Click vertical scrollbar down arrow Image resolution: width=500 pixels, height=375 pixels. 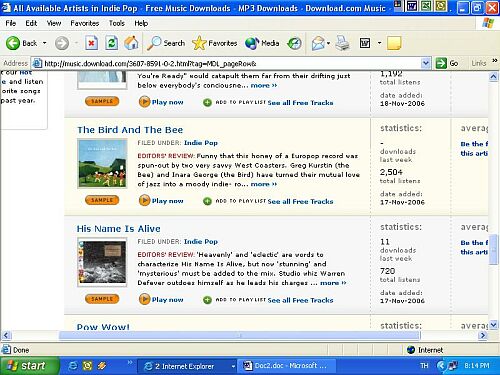494,324
